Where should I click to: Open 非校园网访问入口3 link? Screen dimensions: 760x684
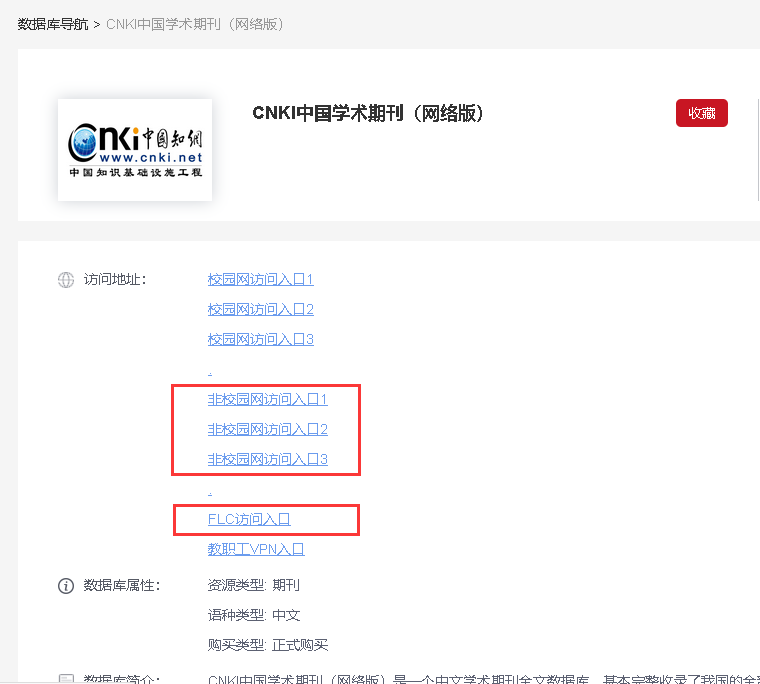[x=268, y=460]
